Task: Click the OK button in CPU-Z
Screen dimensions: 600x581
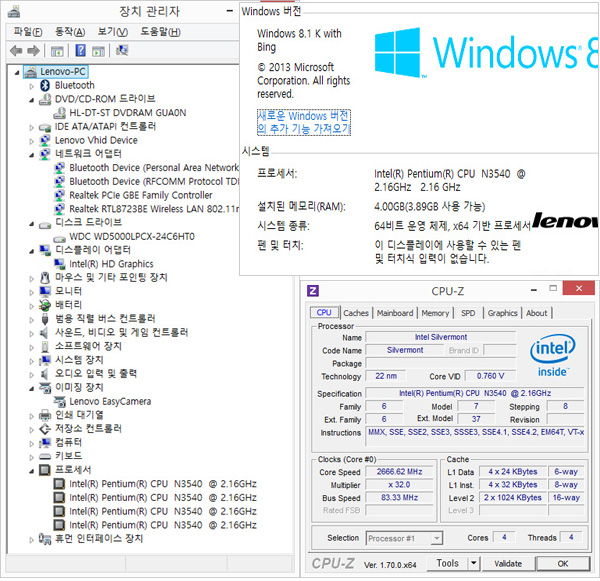Action: click(x=563, y=563)
